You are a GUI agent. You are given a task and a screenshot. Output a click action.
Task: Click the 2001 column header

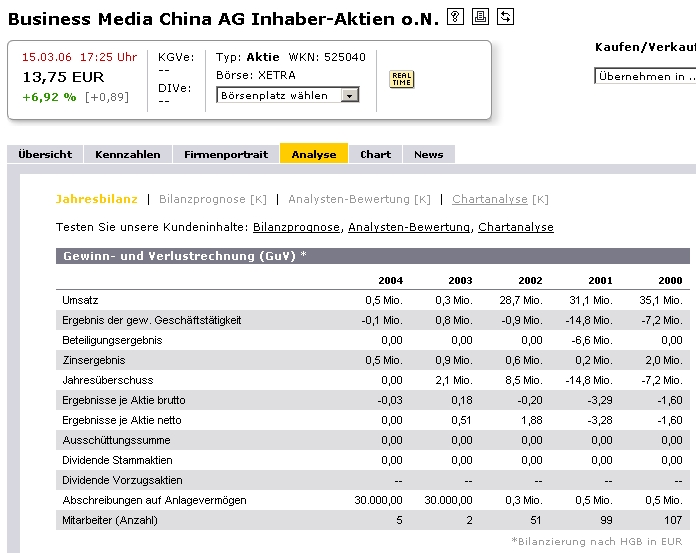(x=601, y=280)
